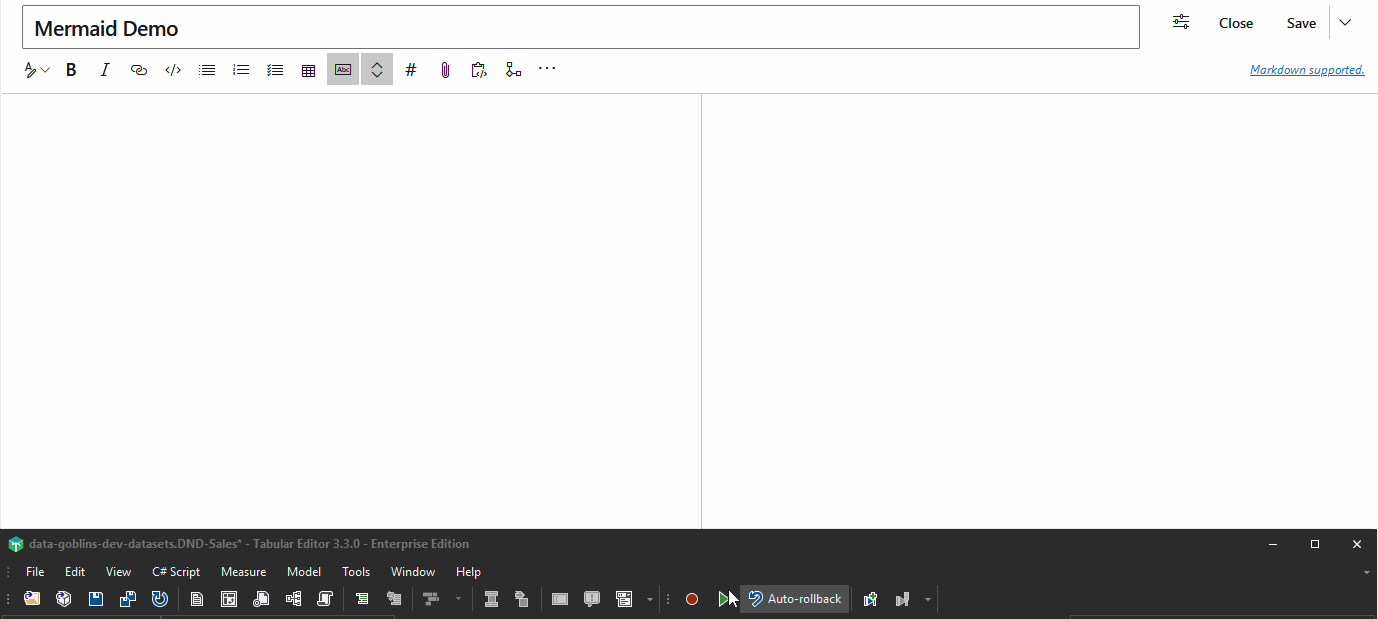Viewport: 1378px width, 619px height.
Task: Follow the Markdown supported link
Action: (x=1307, y=69)
